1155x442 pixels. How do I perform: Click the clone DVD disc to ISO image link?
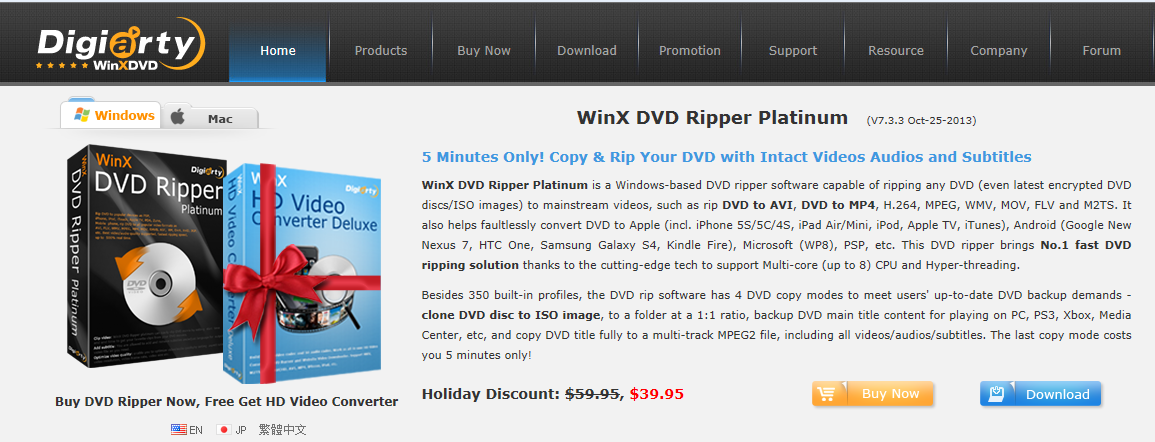(x=511, y=315)
